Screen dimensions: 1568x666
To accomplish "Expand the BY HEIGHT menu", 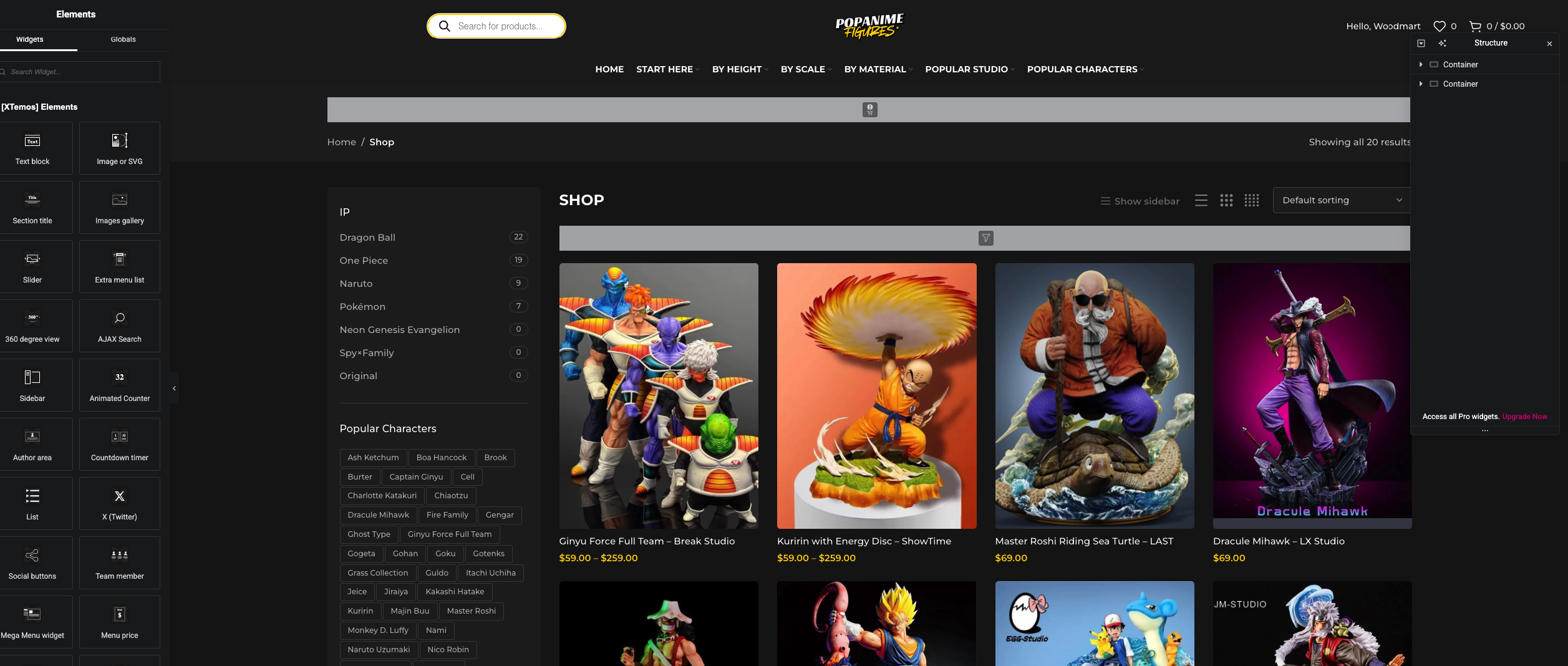I will click(x=740, y=69).
